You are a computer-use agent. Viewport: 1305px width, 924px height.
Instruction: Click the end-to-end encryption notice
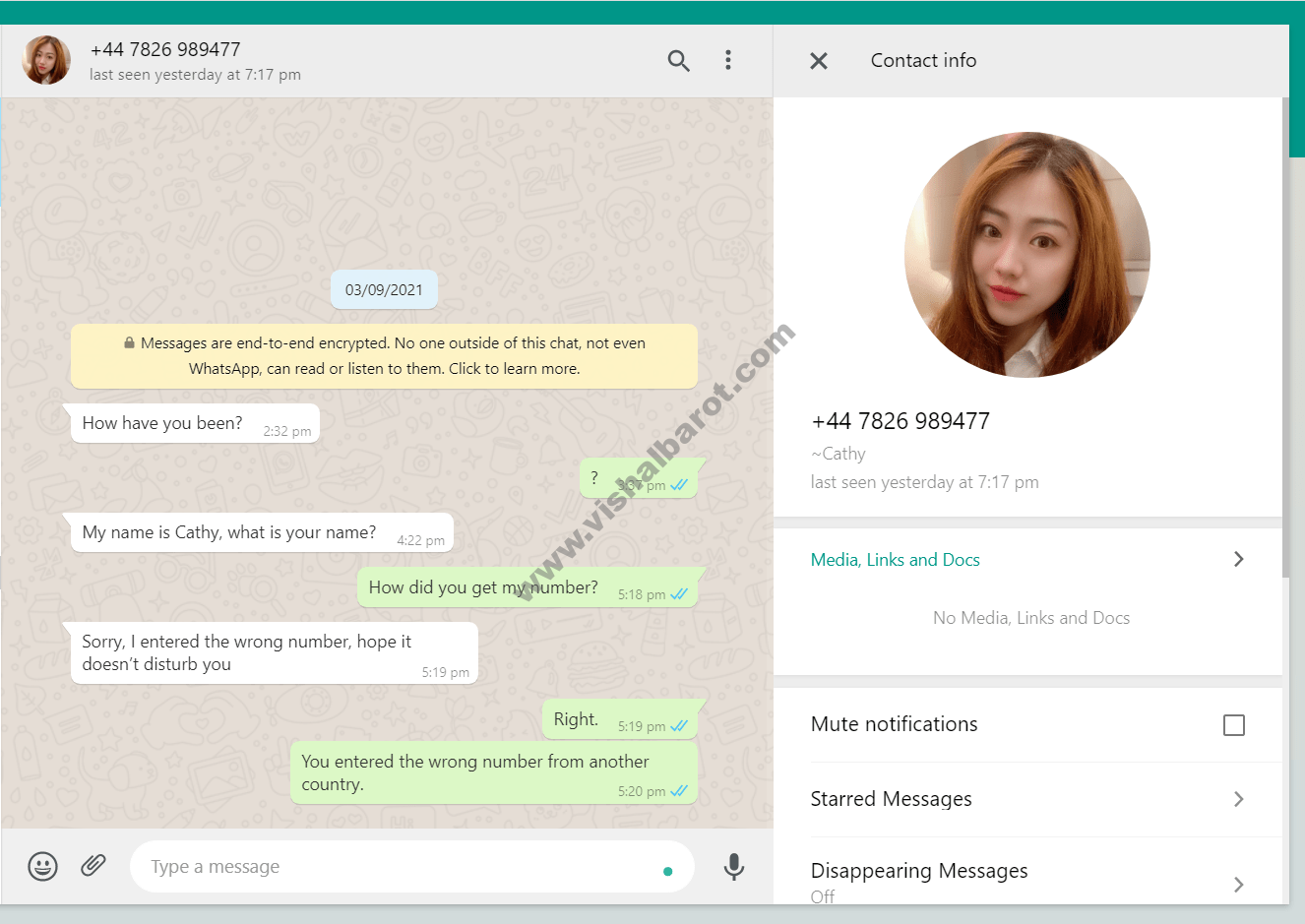pos(384,356)
